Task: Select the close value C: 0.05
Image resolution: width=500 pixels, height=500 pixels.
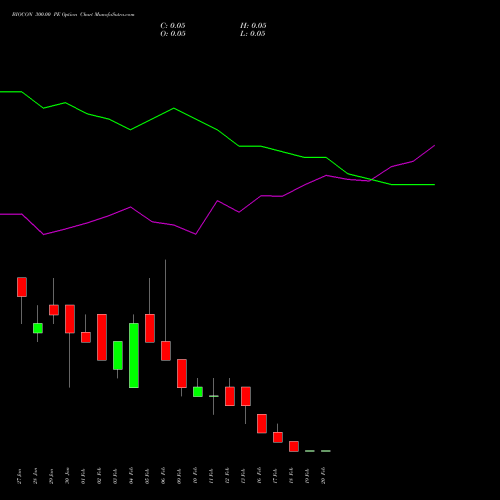Action: pos(173,26)
